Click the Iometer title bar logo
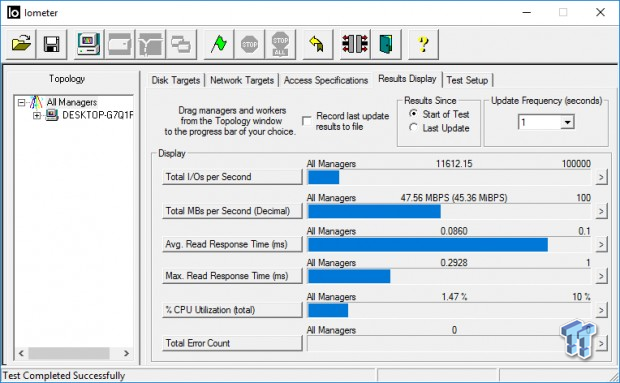Viewport: 620px width, 383px height. pyautogui.click(x=13, y=13)
